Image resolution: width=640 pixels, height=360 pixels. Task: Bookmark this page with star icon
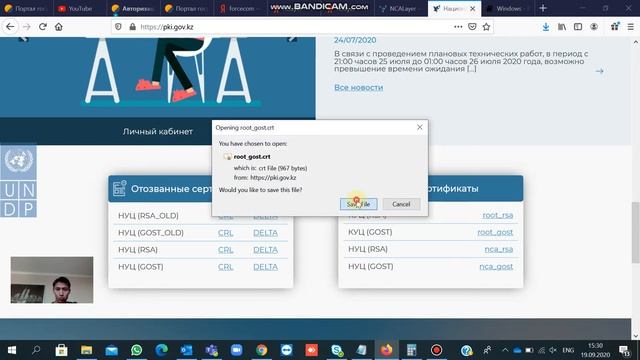[x=486, y=27]
